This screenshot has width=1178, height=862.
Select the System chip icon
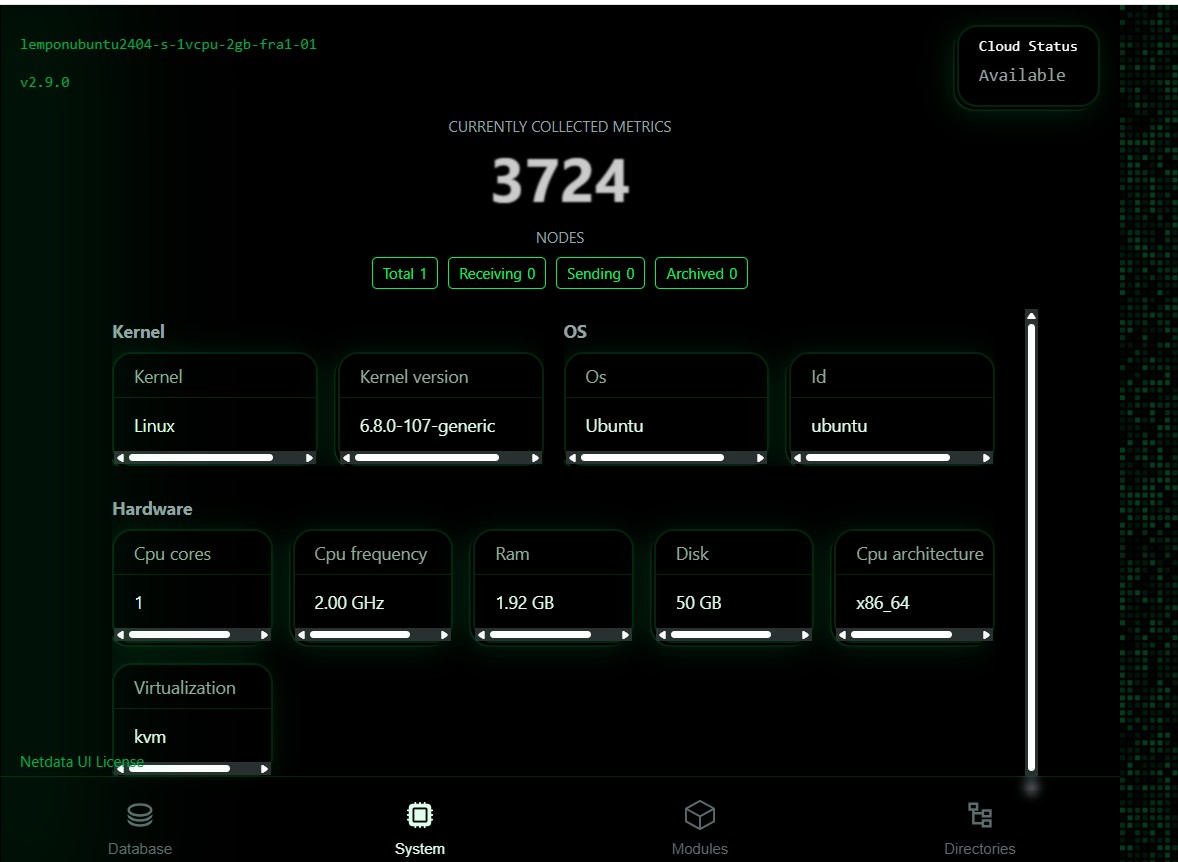coord(420,816)
